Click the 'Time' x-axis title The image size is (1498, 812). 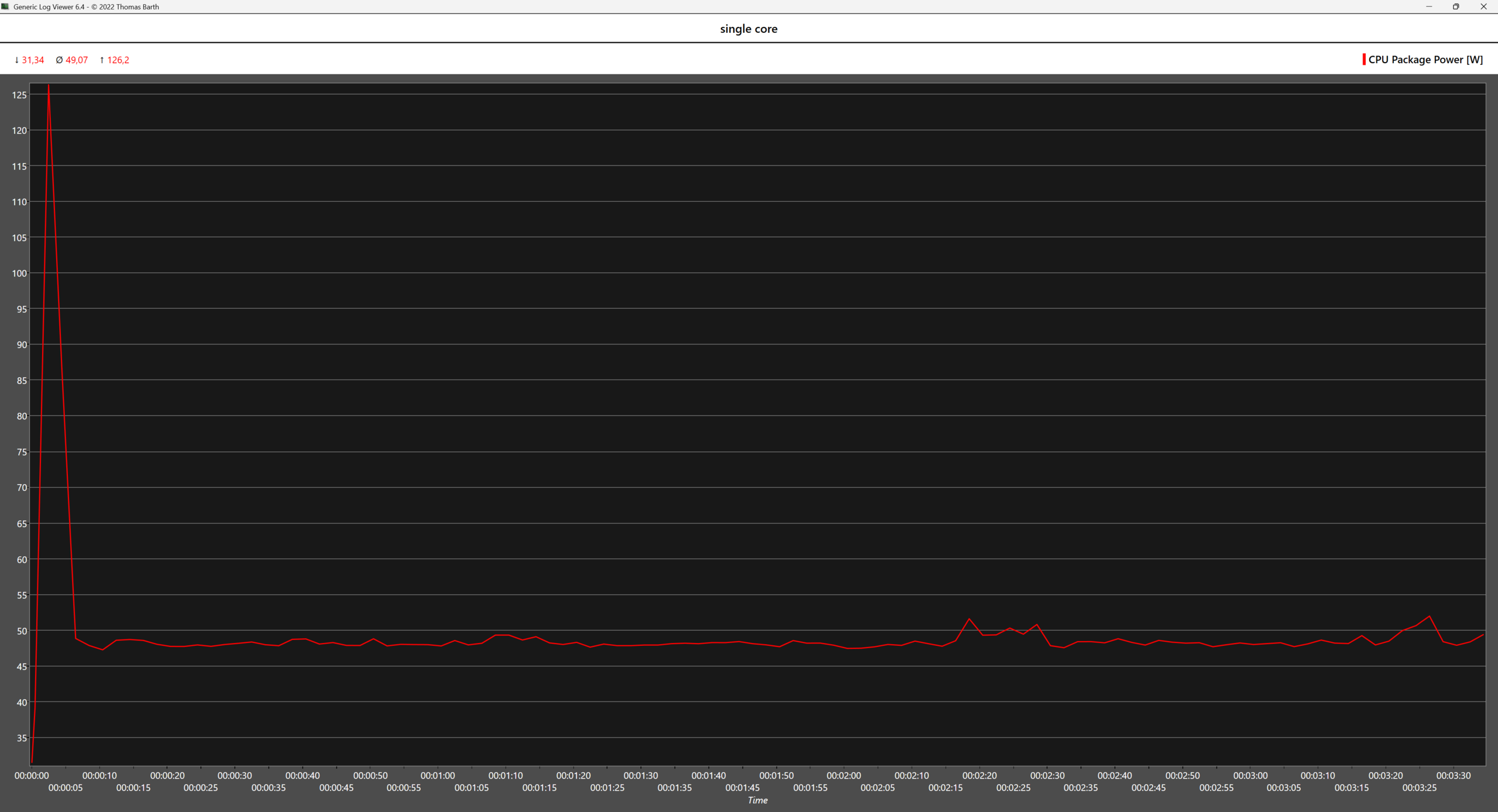(x=757, y=800)
